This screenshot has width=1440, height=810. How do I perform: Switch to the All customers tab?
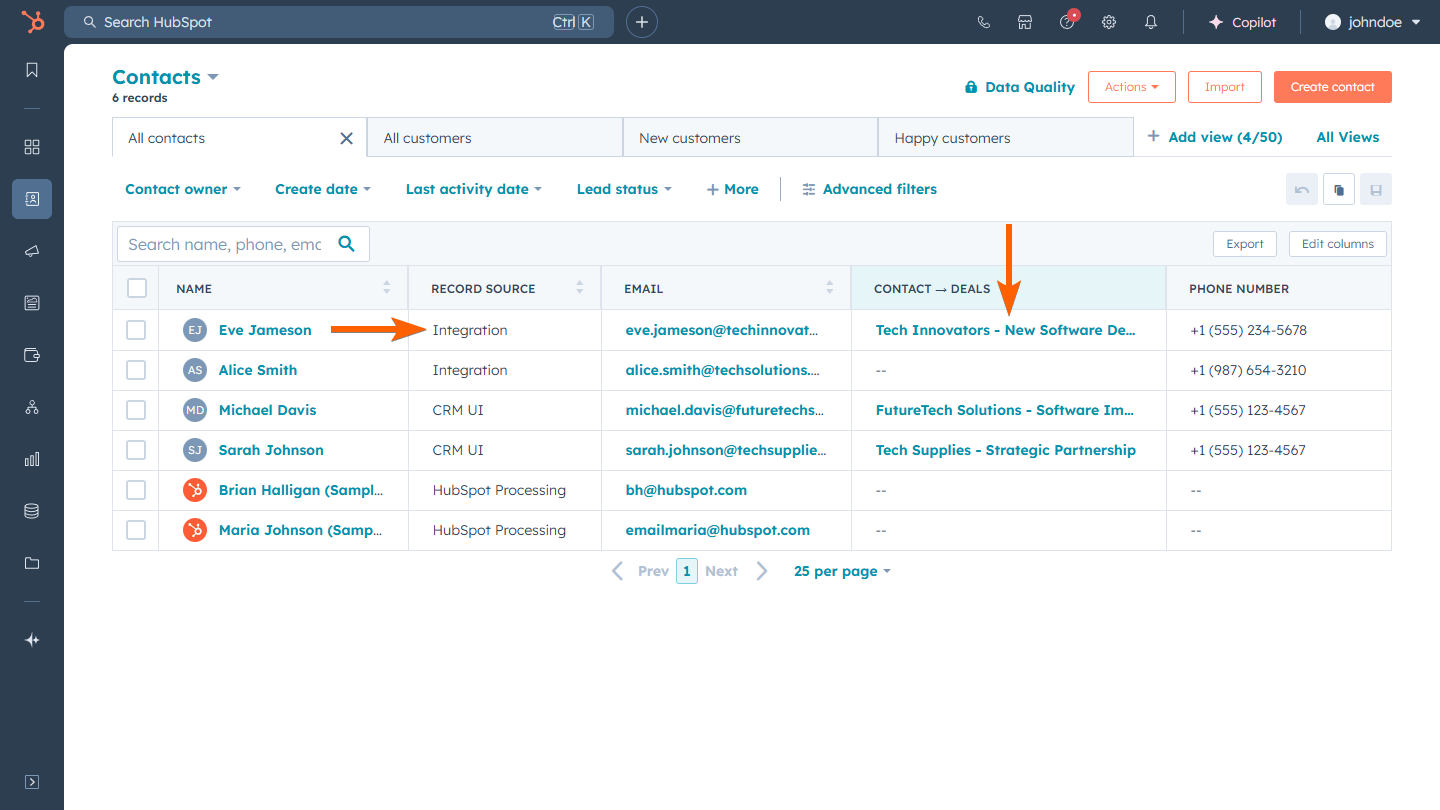(x=495, y=138)
